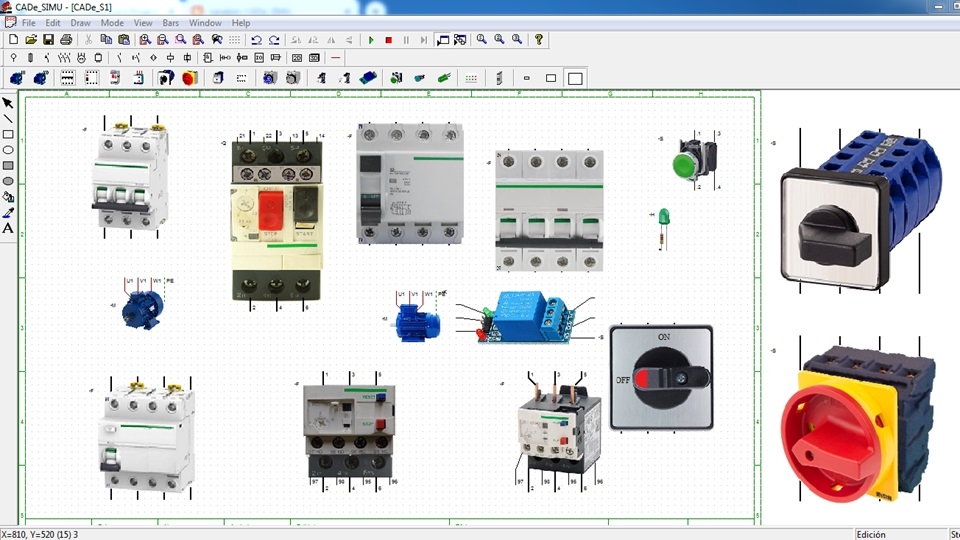Viewport: 960px width, 540px height.
Task: Select the text tool letter A
Action: coord(8,228)
